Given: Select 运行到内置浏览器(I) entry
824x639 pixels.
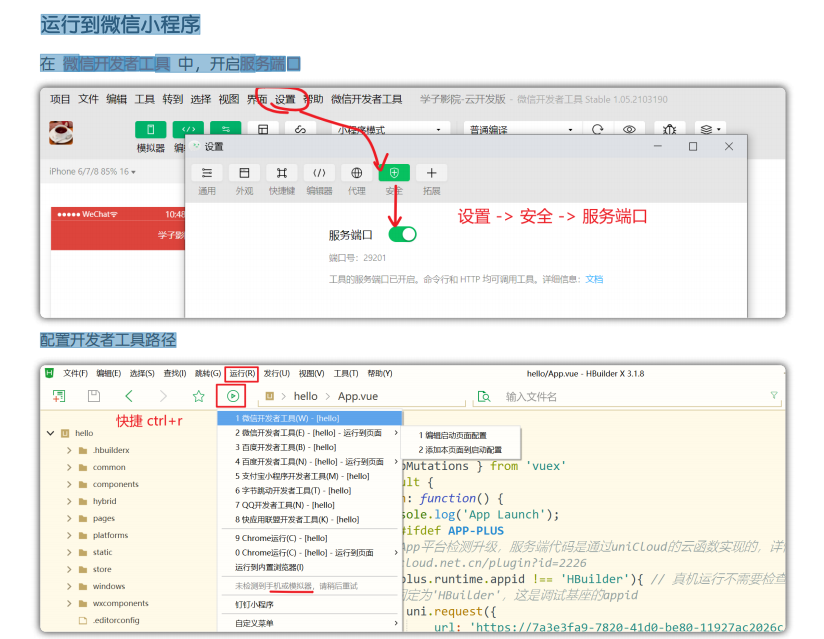Looking at the screenshot, I should pos(310,567).
